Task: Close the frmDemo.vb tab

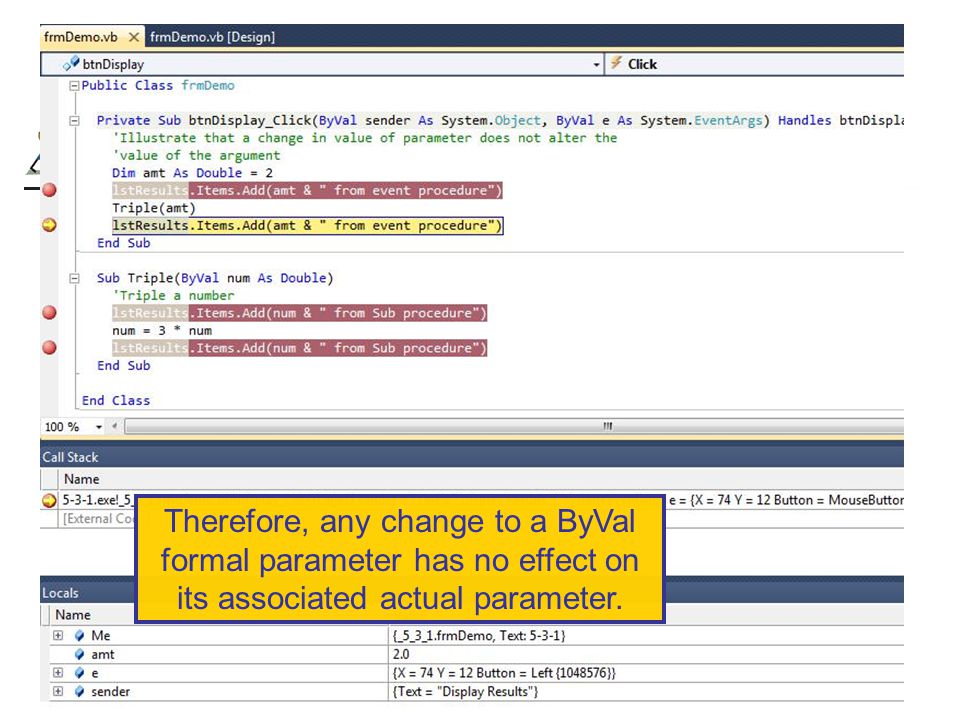Action: (133, 37)
